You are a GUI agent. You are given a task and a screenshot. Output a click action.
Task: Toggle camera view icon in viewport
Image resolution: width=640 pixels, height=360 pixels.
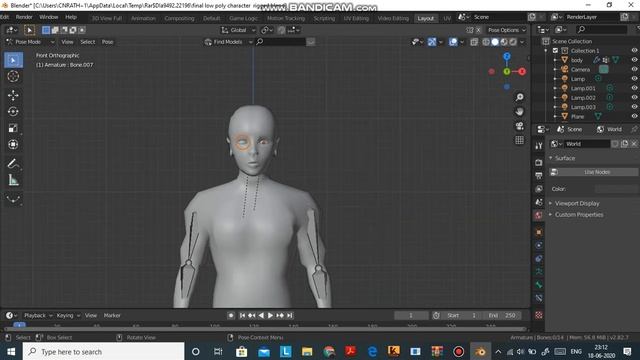[520, 126]
